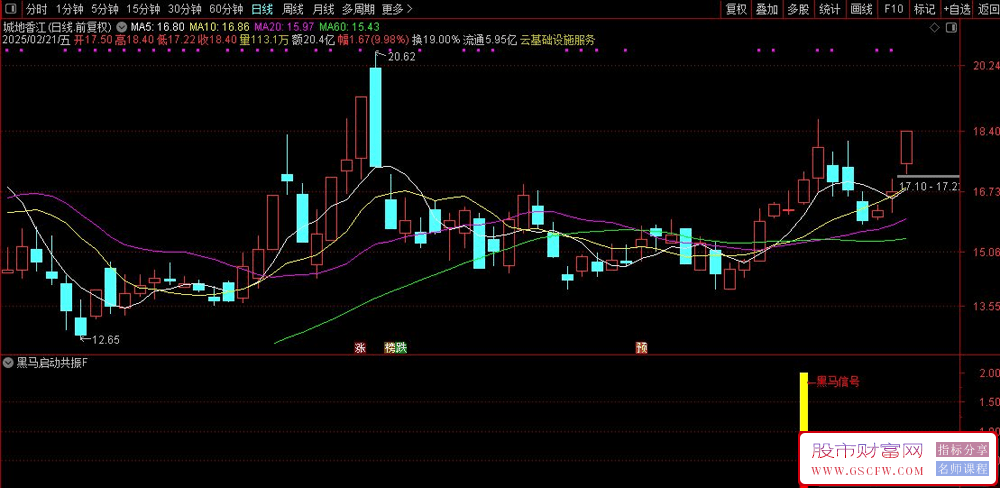Toggle the left sidebar panel icon
The width and height of the screenshot is (1000, 488).
(12, 9)
